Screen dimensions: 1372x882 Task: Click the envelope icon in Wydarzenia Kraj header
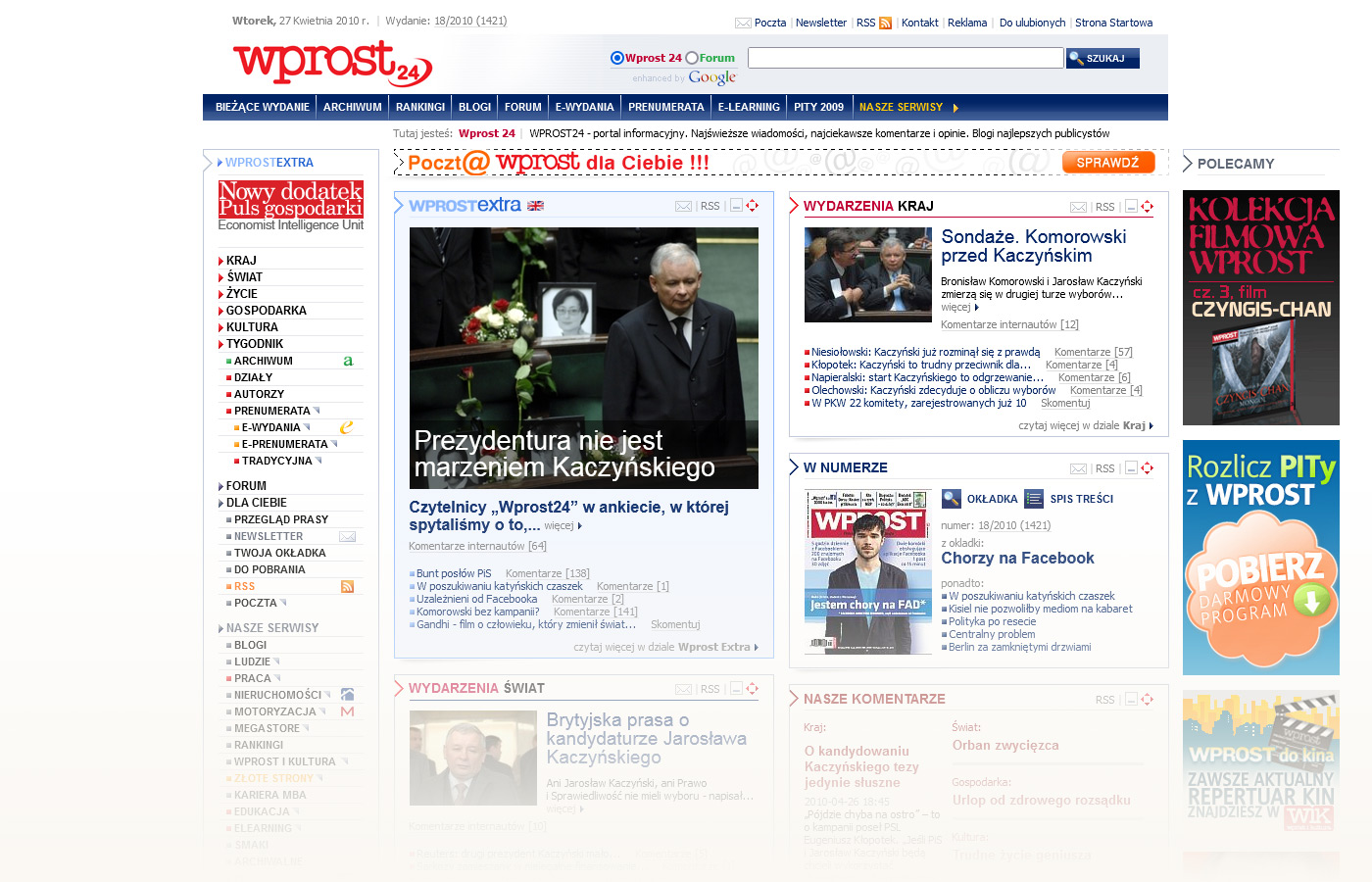click(x=1078, y=207)
